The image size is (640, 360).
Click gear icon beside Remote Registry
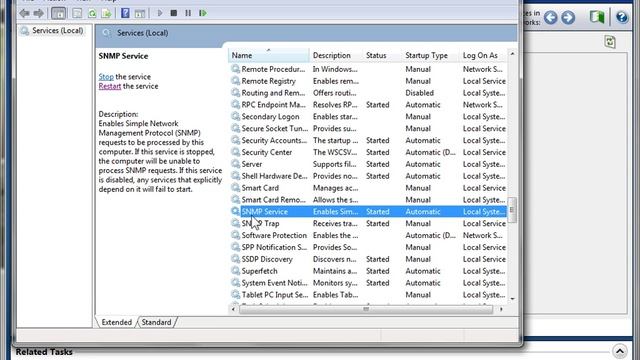(236, 80)
